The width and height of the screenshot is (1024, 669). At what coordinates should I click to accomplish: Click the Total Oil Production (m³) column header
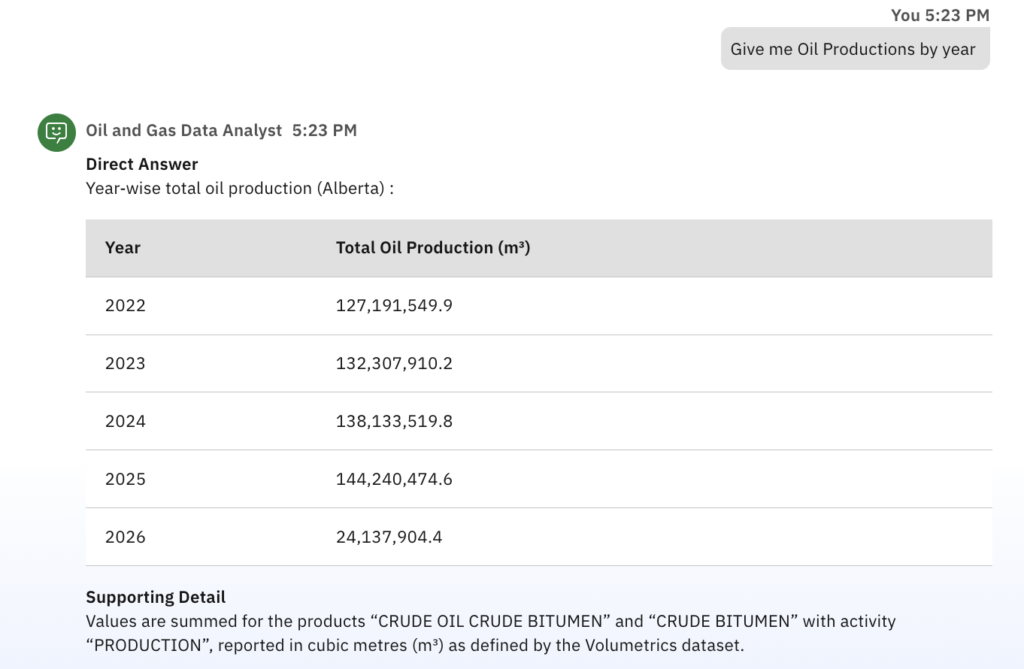tap(432, 248)
